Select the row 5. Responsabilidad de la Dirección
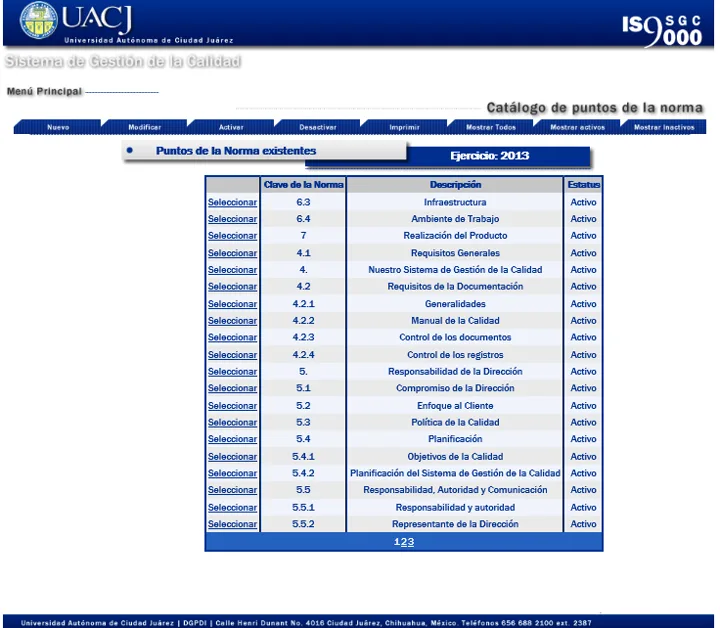 (x=232, y=372)
